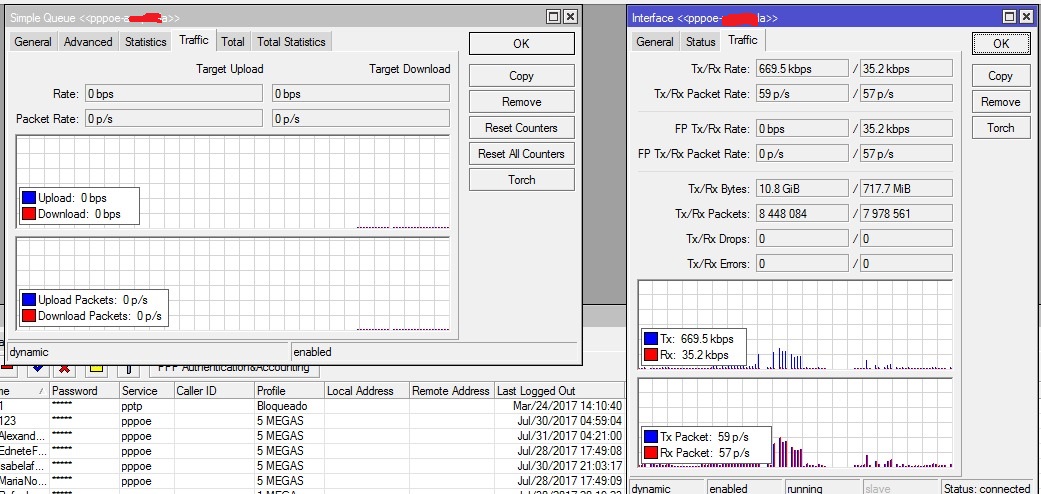Remove the pppoe interface
The width and height of the screenshot is (1041, 494).
pos(1001,102)
